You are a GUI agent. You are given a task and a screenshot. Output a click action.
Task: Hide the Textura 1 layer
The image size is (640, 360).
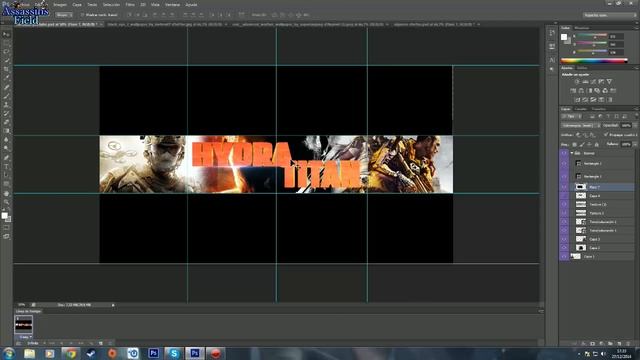coord(564,213)
